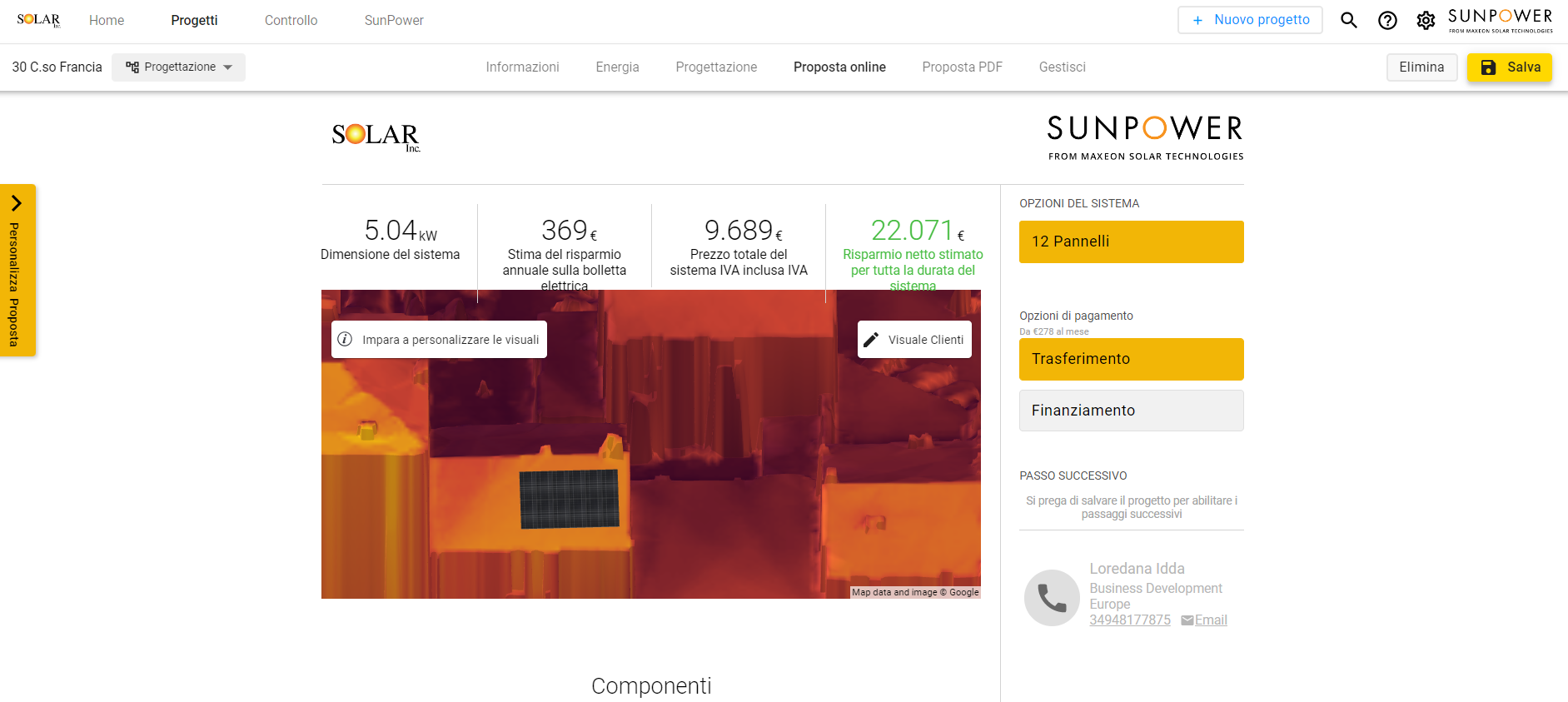Select the 12 Pannelli system option
Screen dimensions: 1568x702
click(x=1131, y=241)
